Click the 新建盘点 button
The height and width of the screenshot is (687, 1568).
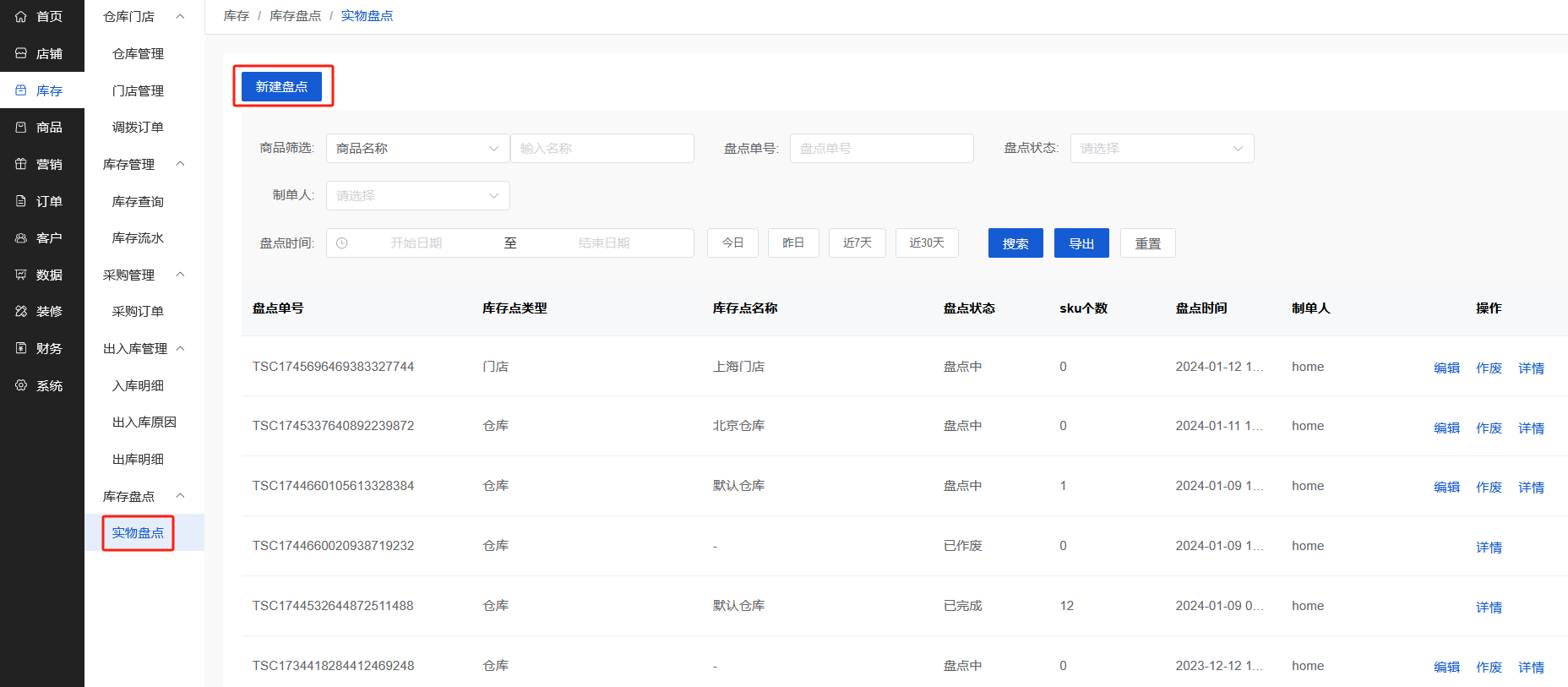pyautogui.click(x=281, y=86)
